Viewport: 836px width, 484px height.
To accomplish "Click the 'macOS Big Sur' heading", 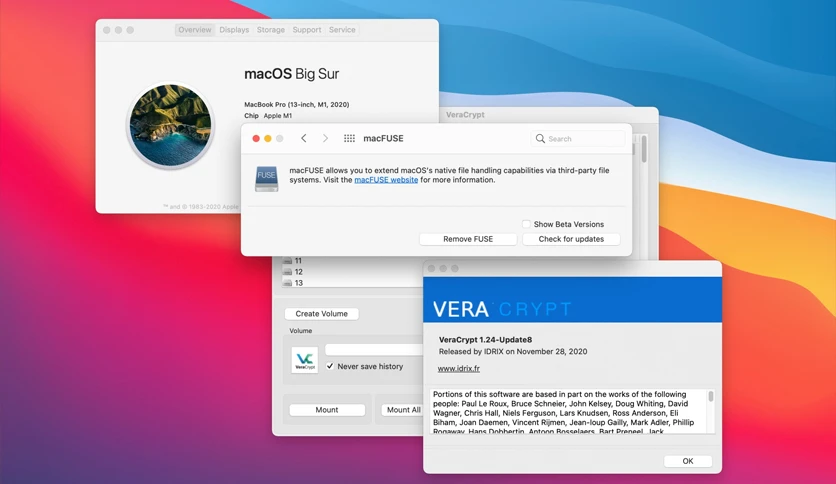I will [x=291, y=74].
